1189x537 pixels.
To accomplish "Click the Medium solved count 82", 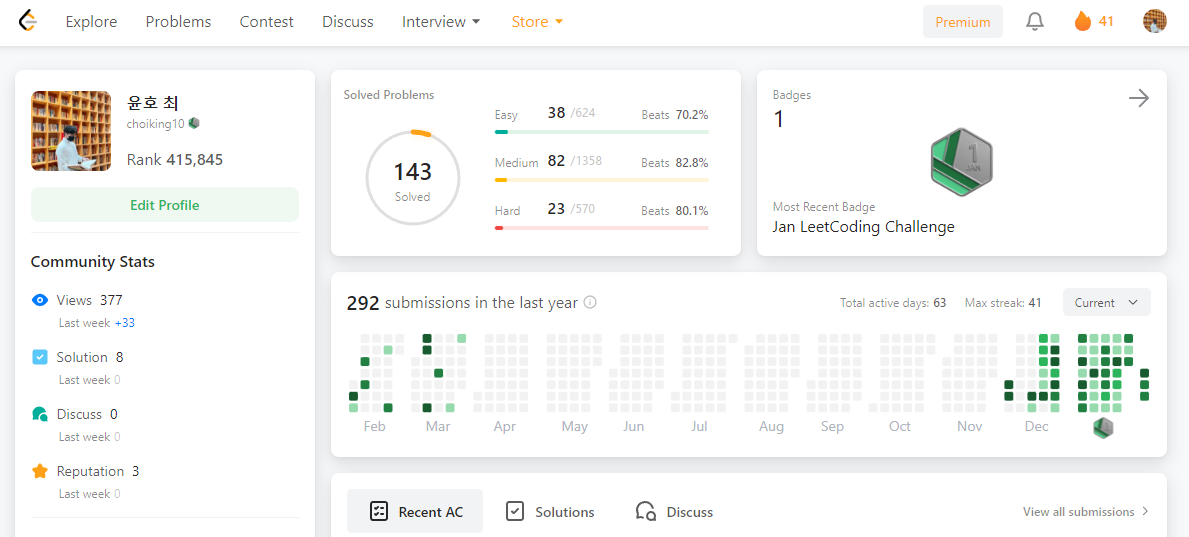I will [x=557, y=161].
